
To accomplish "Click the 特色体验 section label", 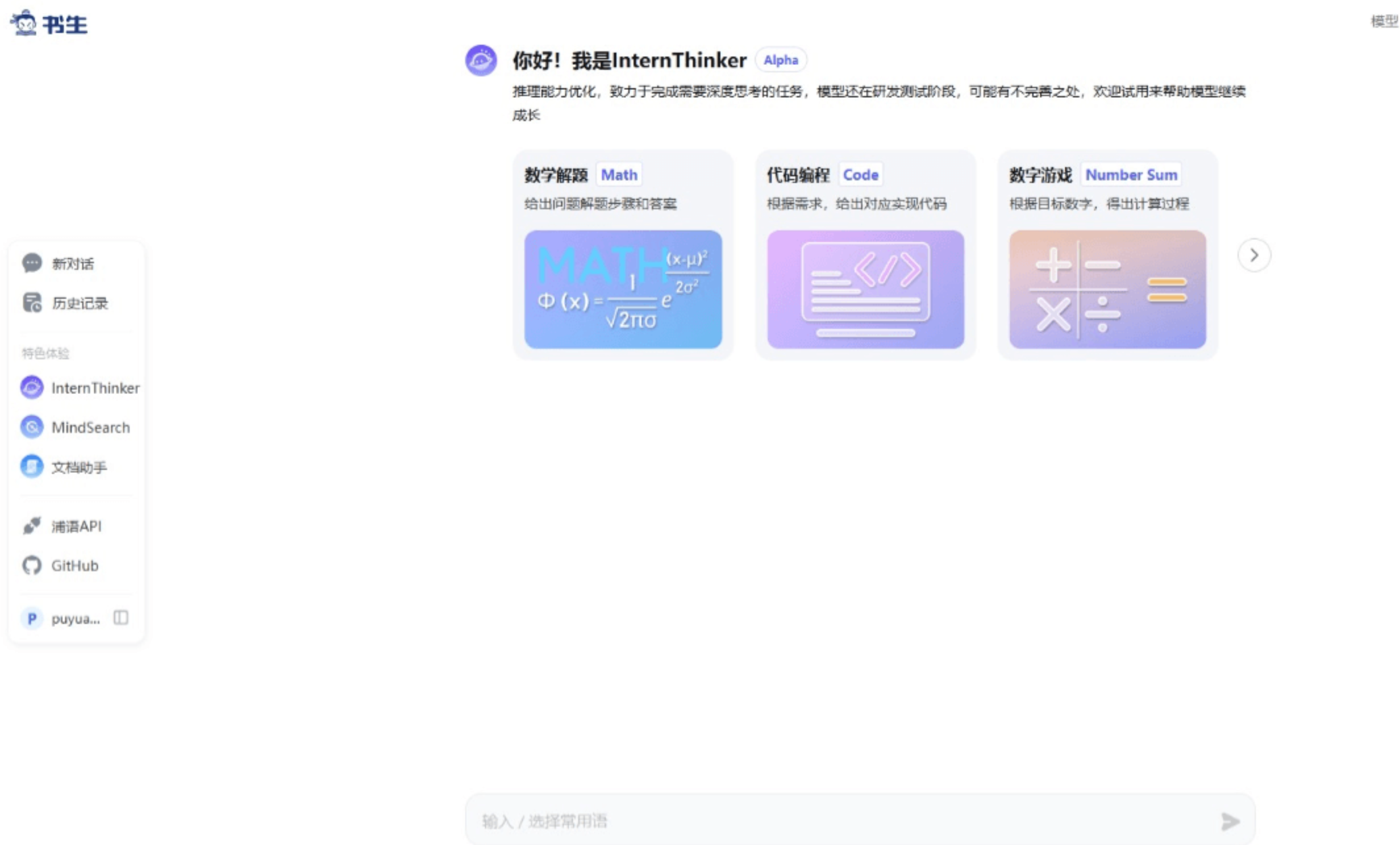I will [x=45, y=353].
